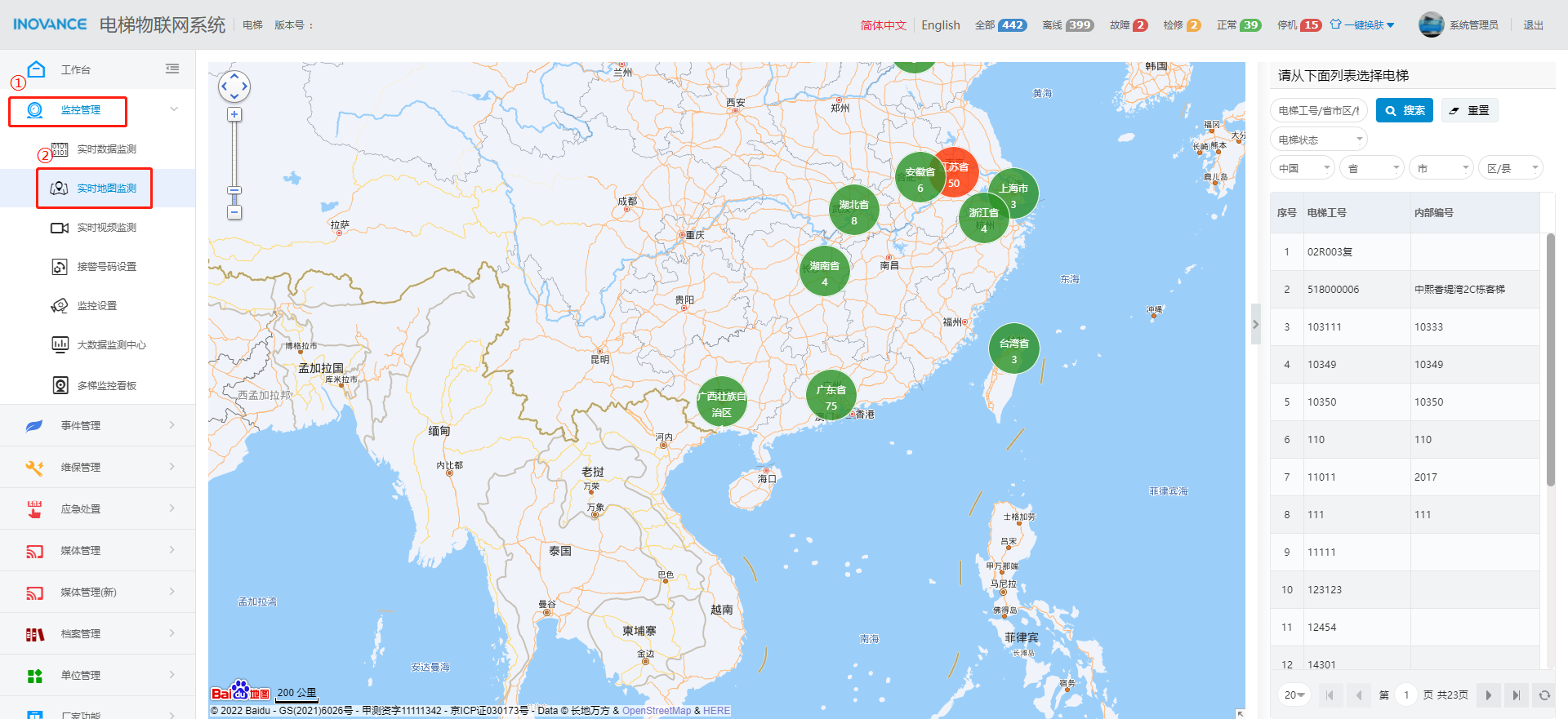
Task: Zoom in map with plus button
Action: pyautogui.click(x=234, y=114)
